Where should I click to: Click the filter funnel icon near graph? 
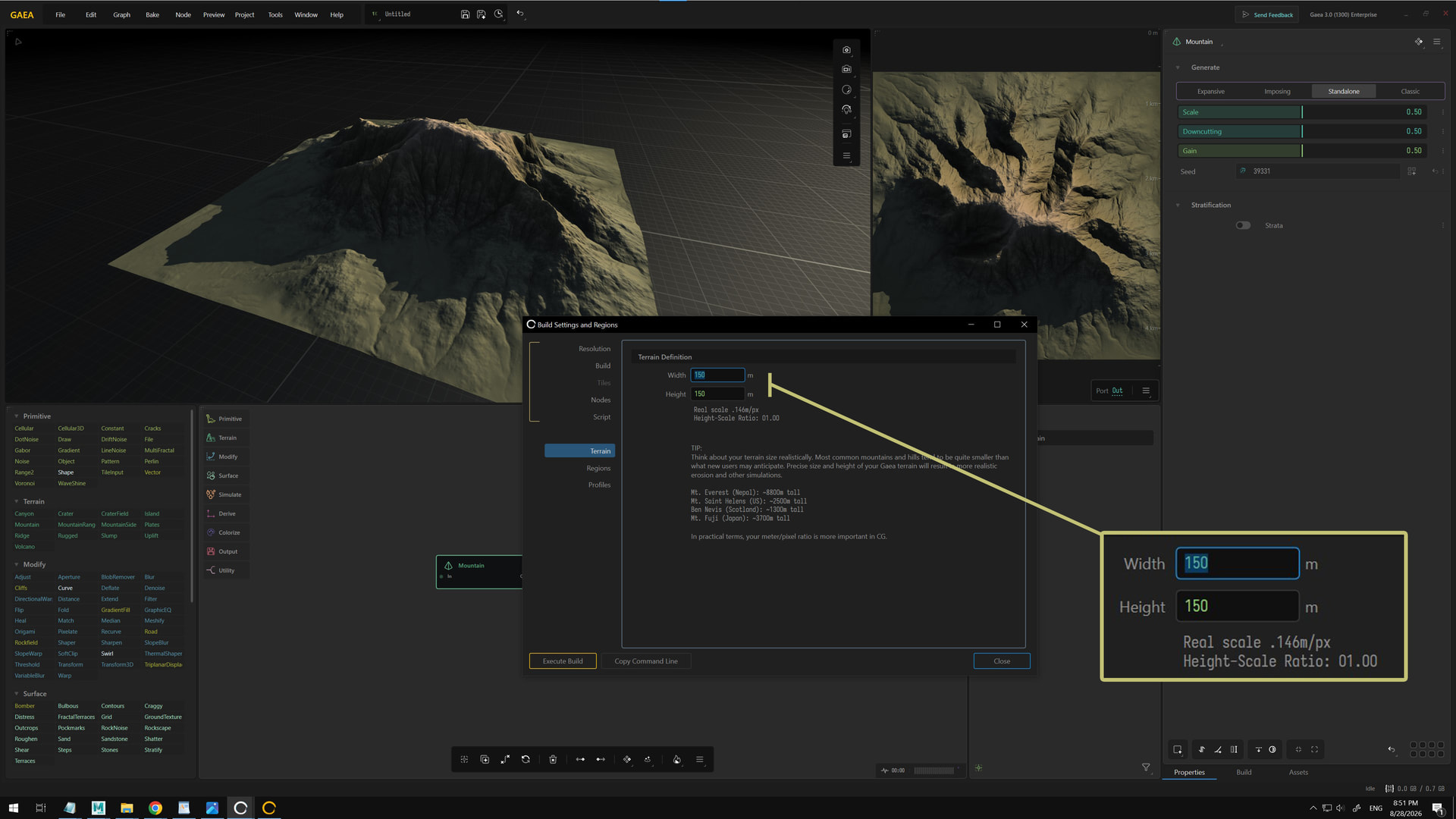(1146, 767)
